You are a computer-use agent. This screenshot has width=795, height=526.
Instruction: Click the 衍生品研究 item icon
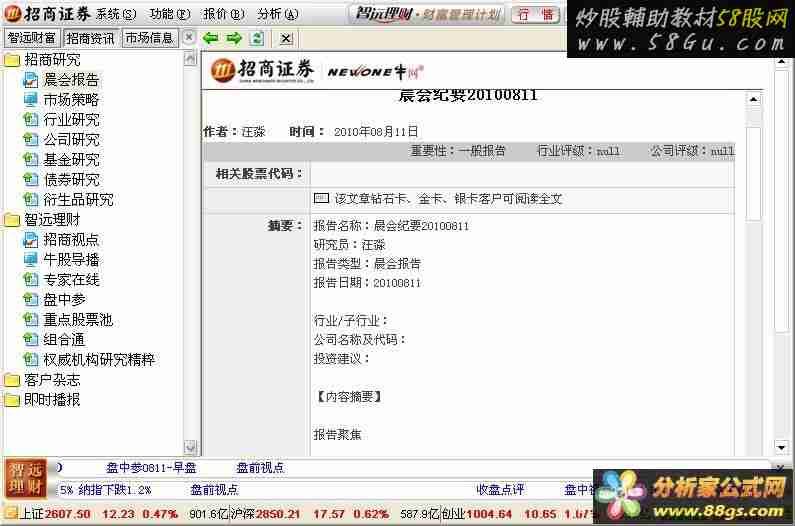30,200
